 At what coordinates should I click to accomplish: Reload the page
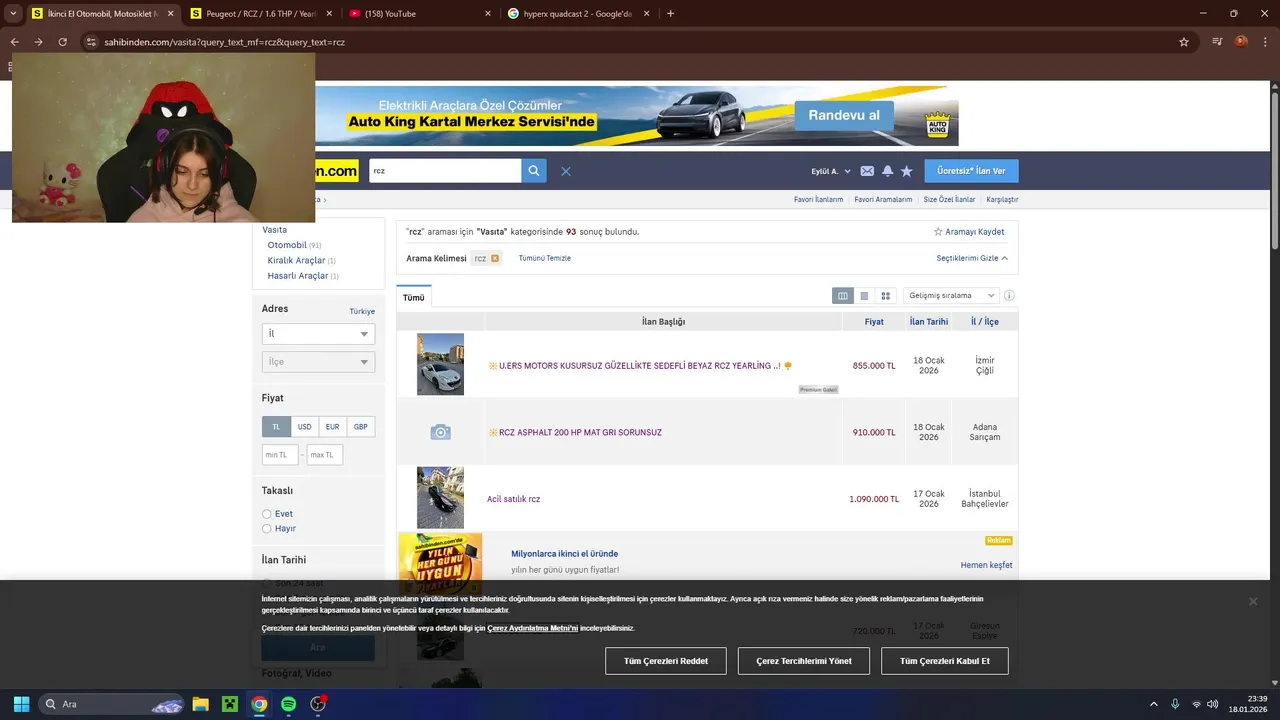click(62, 42)
